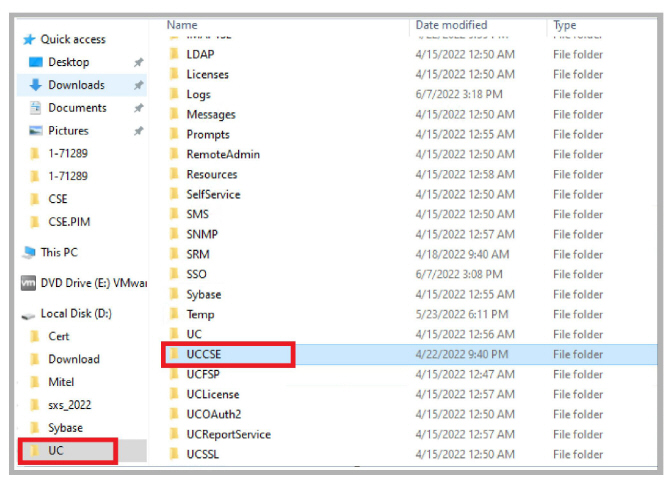Select the SMS folder icon

[x=174, y=214]
